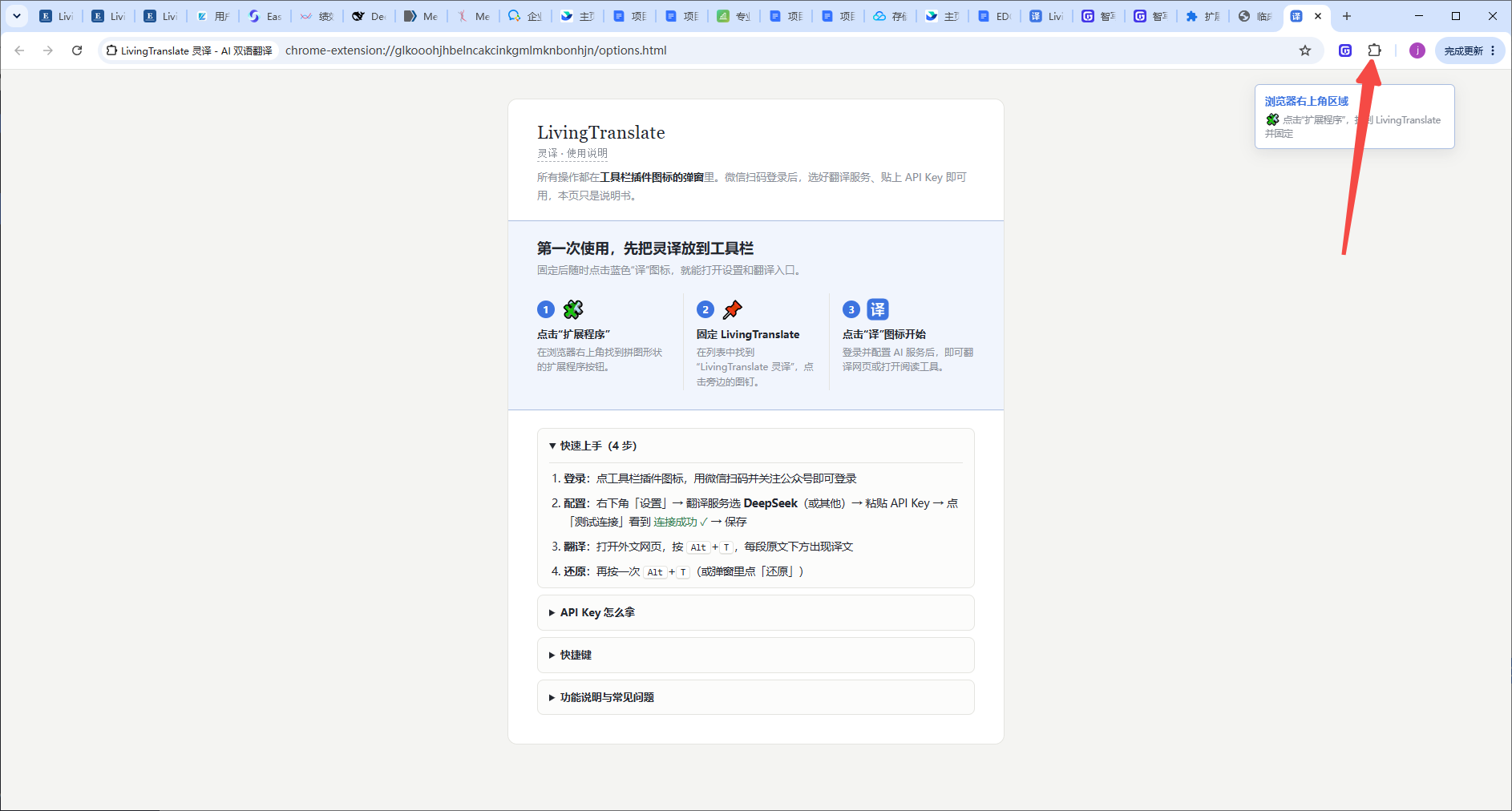Click the site info chip in the address bar
The image size is (1512, 811).
(x=189, y=50)
